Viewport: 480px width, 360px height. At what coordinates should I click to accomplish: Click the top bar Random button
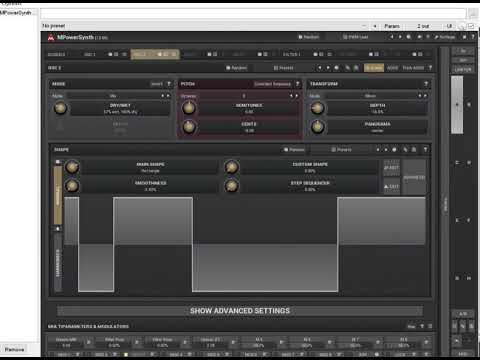pyautogui.click(x=309, y=37)
